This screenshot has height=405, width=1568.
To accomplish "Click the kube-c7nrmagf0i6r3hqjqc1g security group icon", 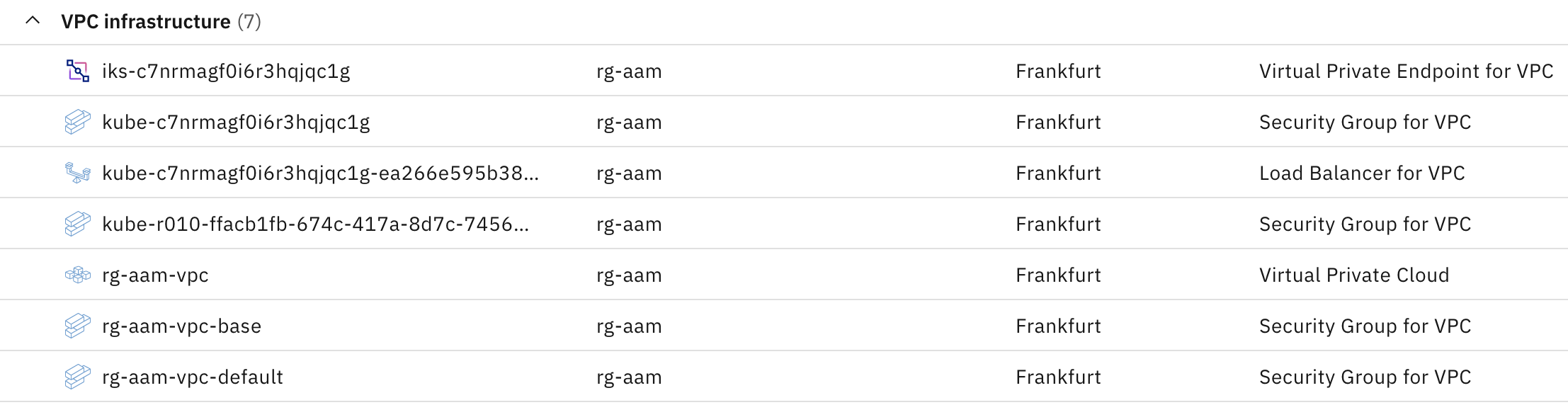I will pos(77,122).
